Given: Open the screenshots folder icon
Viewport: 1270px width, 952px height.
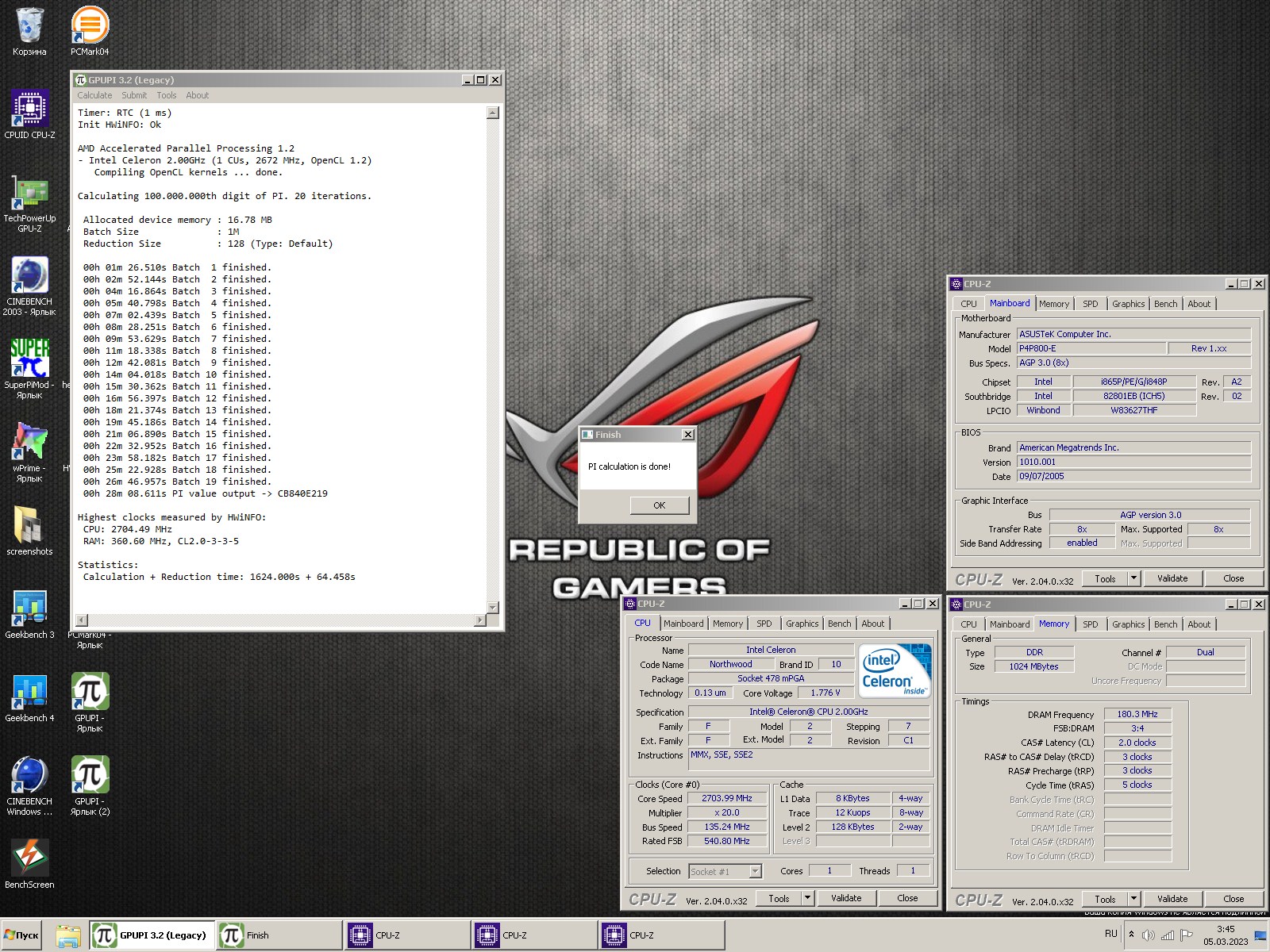Looking at the screenshot, I should pyautogui.click(x=29, y=530).
